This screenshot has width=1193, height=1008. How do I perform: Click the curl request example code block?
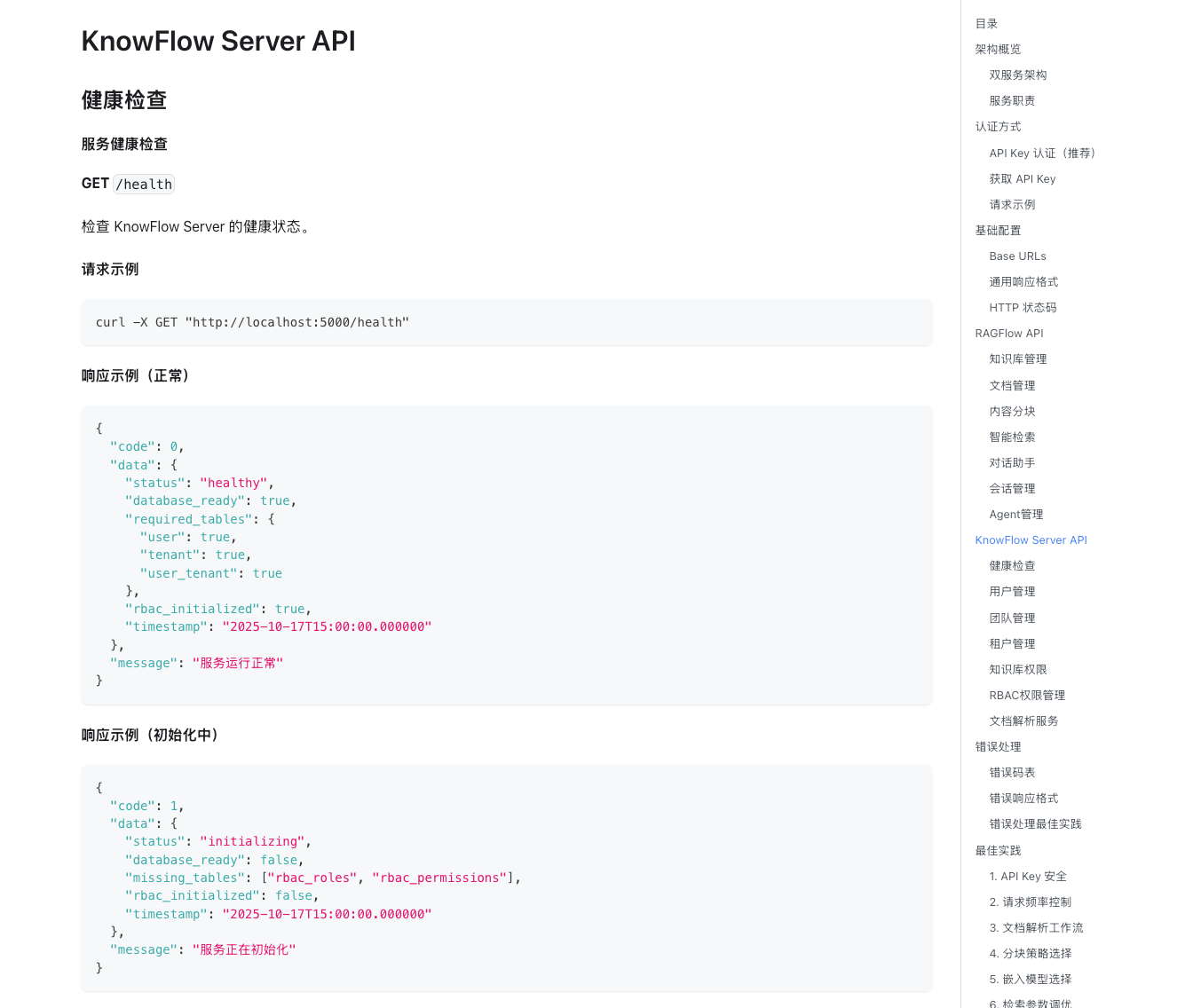pyautogui.click(x=506, y=323)
